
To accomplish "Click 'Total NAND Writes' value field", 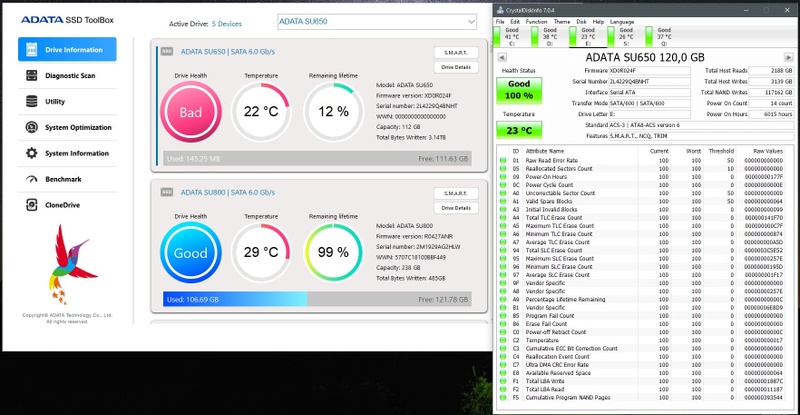I will pos(771,92).
